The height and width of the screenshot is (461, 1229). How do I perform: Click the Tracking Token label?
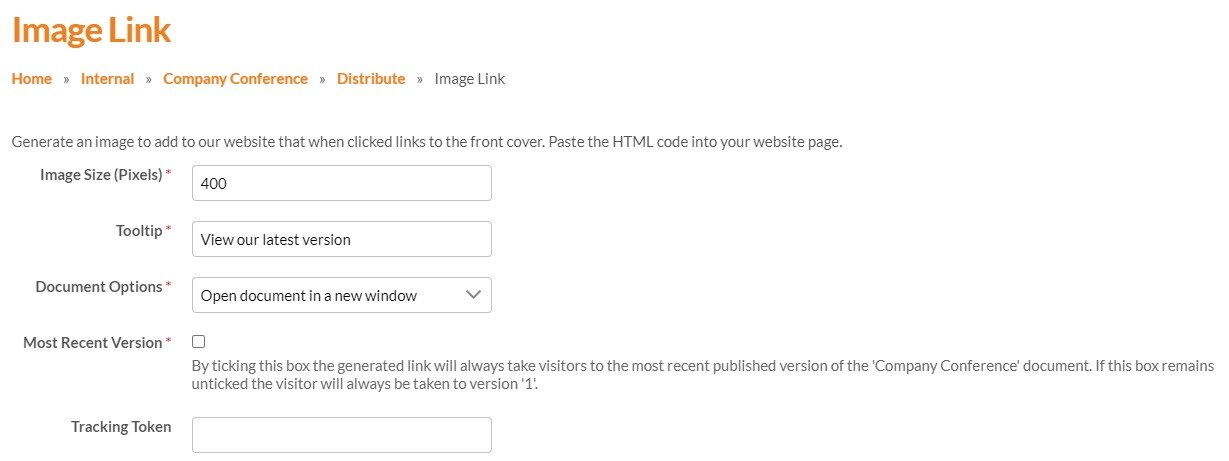pos(121,427)
